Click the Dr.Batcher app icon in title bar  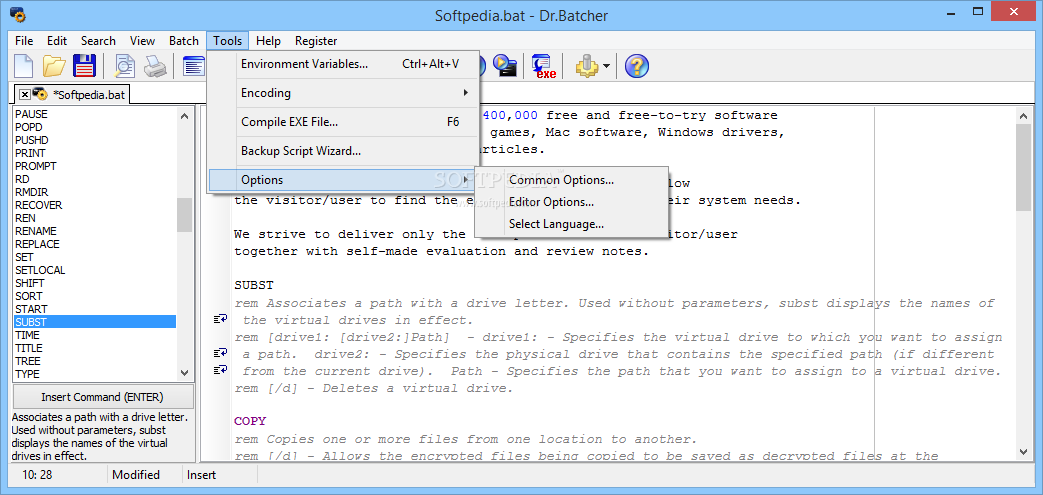coord(17,13)
